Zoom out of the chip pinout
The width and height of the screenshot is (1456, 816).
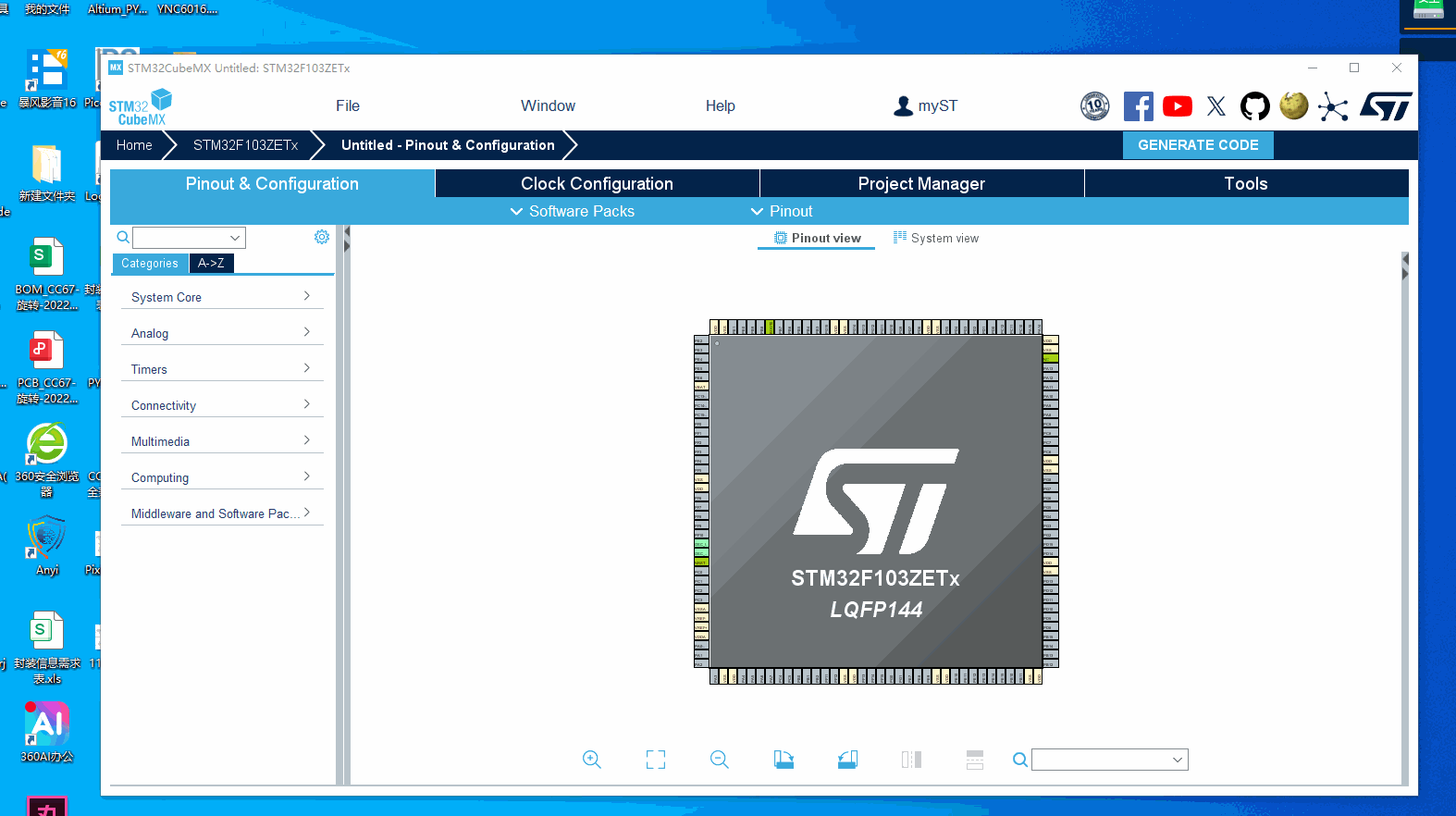point(720,760)
